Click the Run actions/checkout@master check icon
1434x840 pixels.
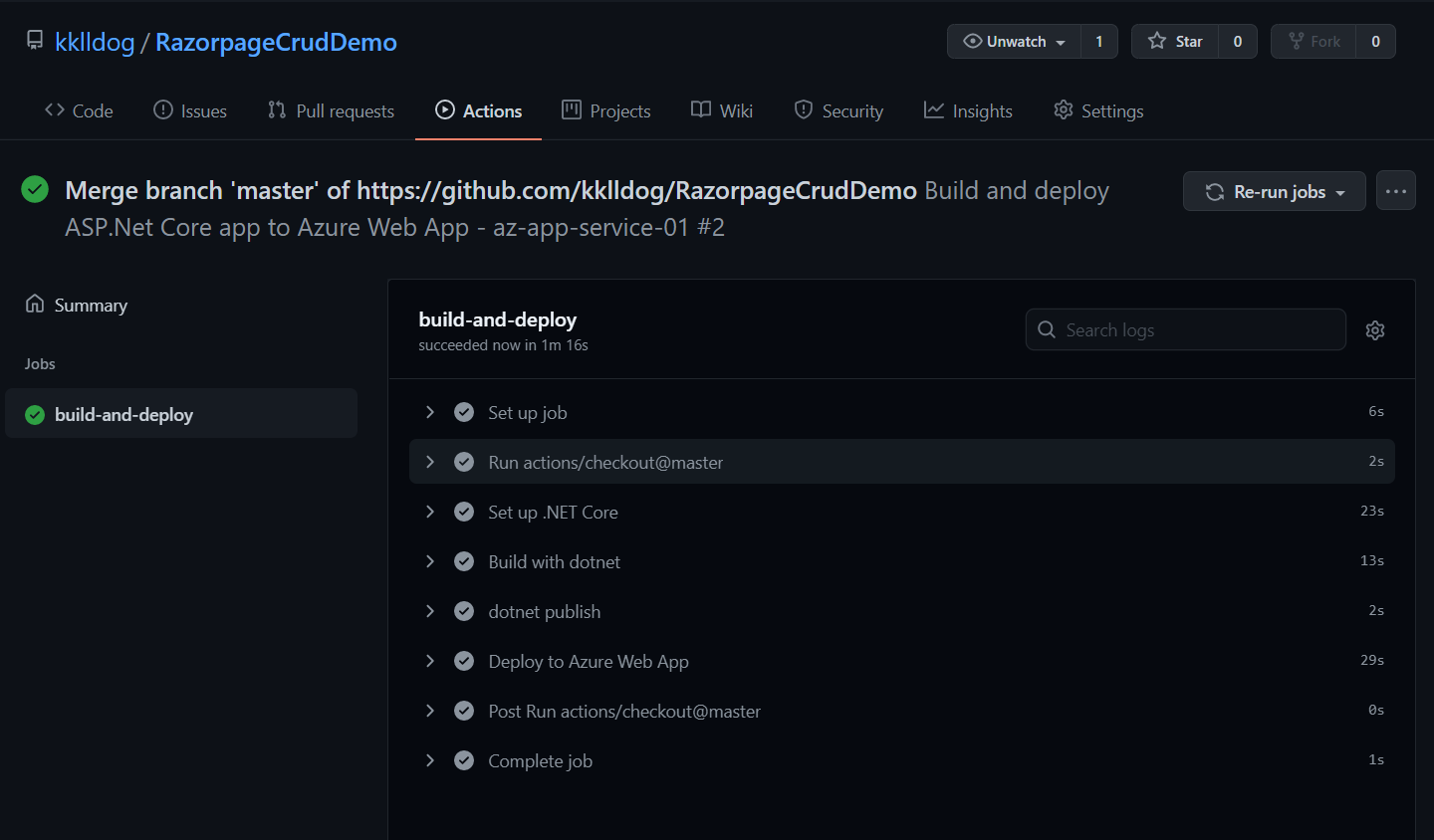464,462
